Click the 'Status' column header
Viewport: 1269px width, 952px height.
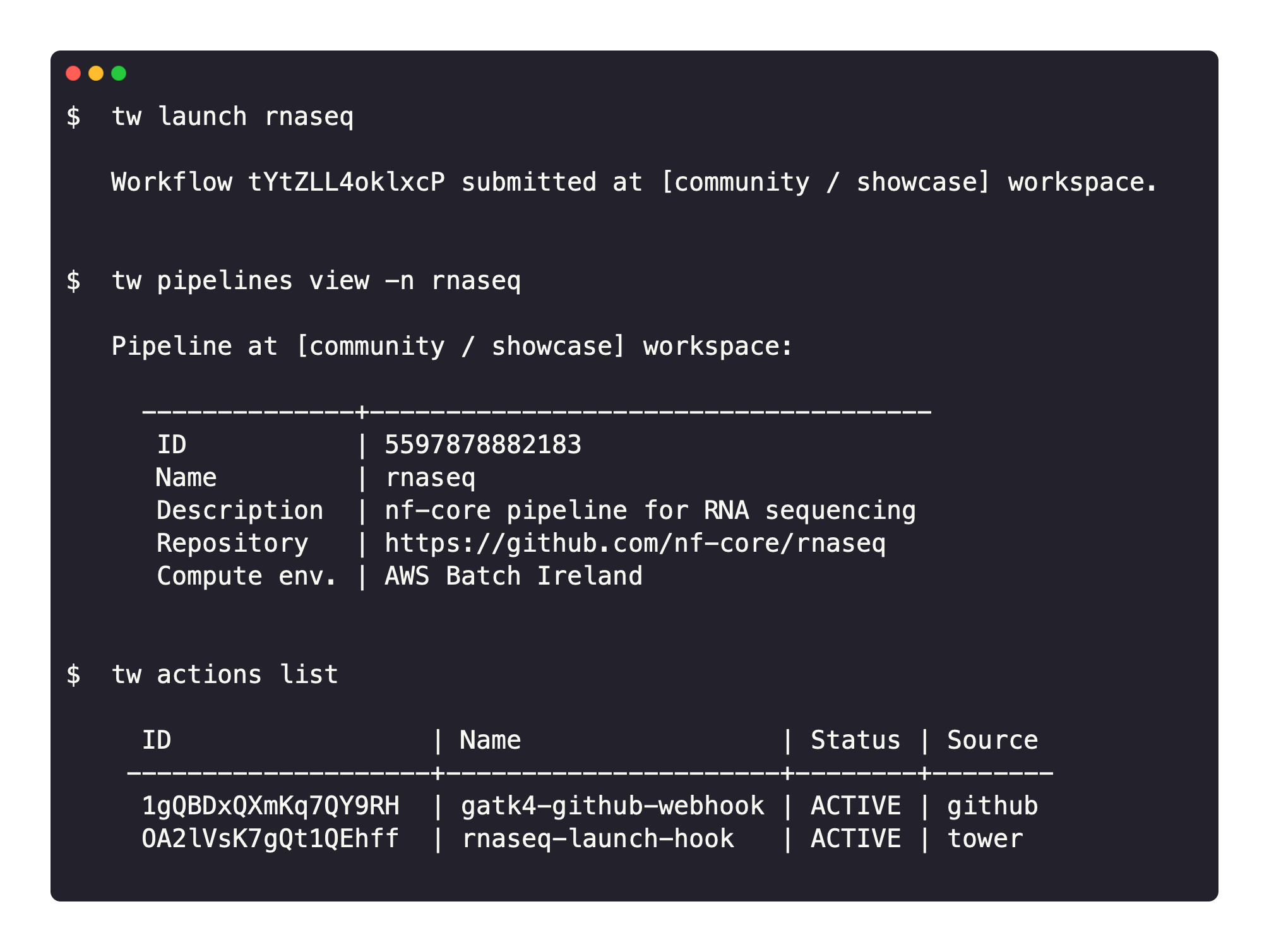pos(855,741)
